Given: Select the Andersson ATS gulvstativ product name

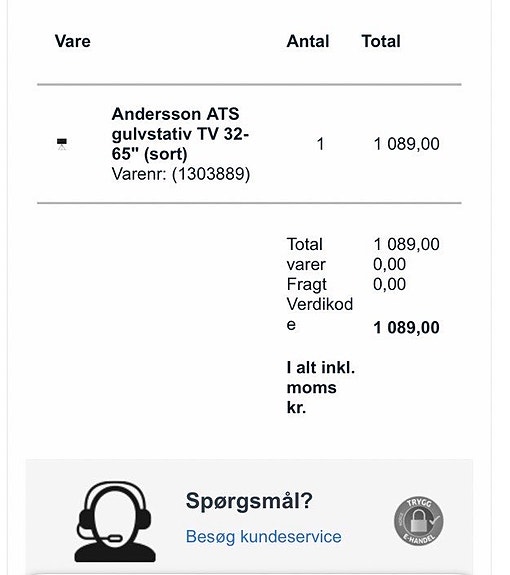Looking at the screenshot, I should 180,134.
